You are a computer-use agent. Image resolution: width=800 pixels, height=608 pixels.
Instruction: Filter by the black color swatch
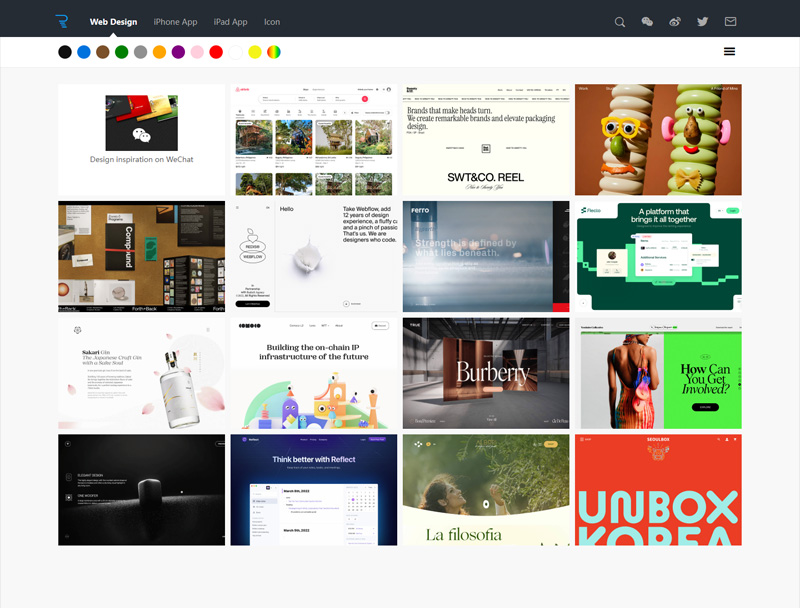[65, 52]
